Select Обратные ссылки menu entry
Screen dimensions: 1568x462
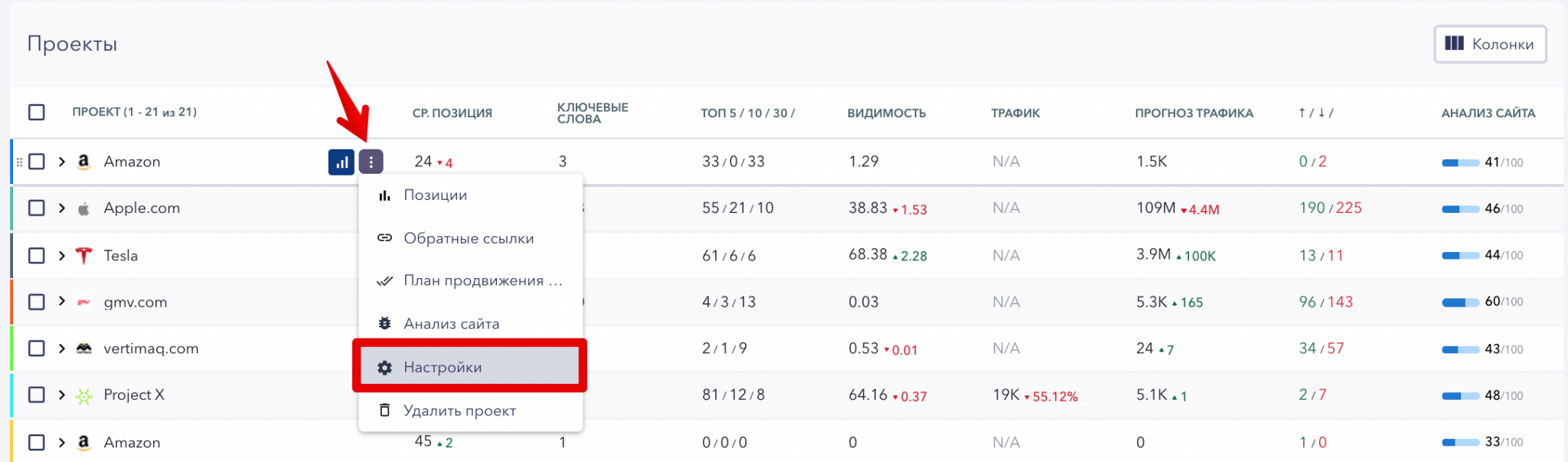tap(470, 238)
